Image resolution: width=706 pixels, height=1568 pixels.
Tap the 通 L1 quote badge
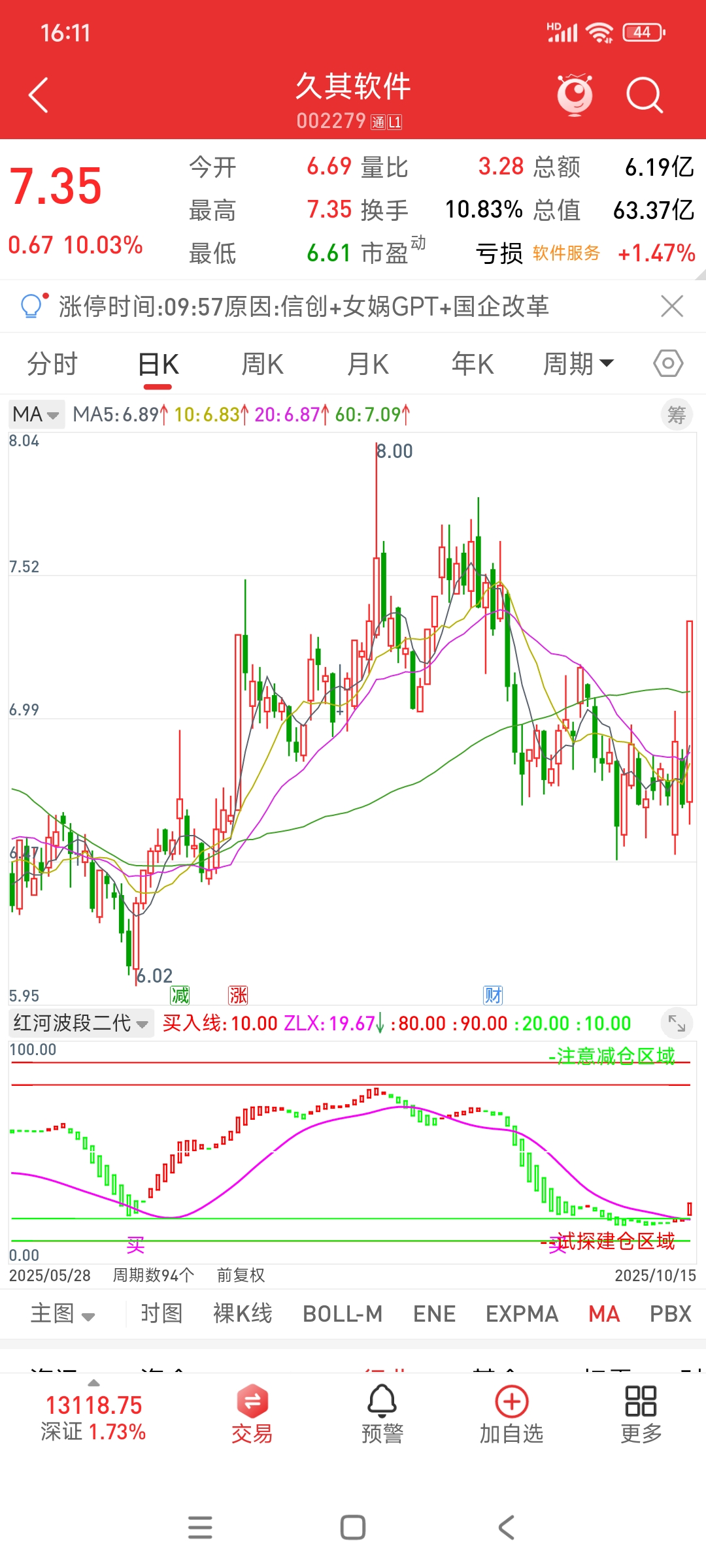point(386,122)
